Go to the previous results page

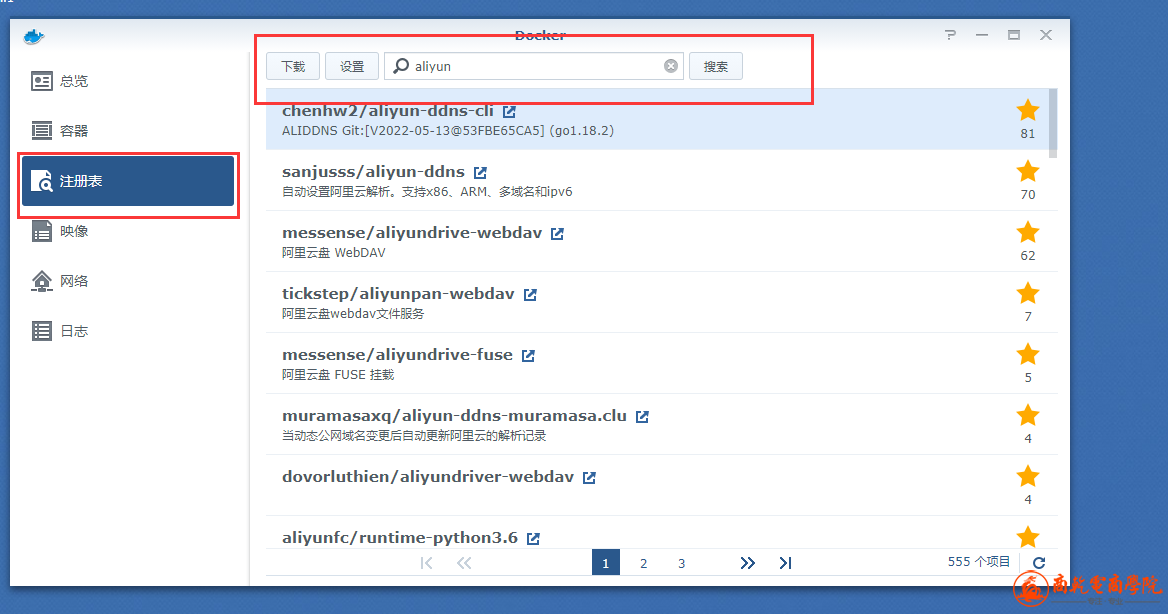[464, 563]
